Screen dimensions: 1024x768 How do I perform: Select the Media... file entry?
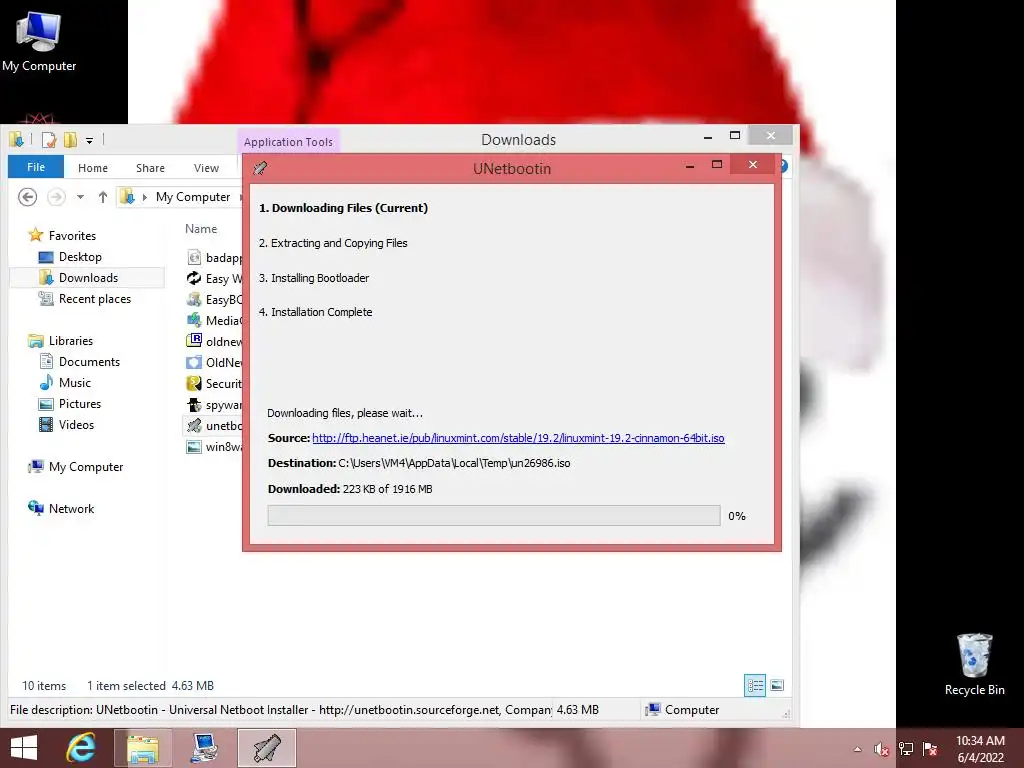point(214,320)
